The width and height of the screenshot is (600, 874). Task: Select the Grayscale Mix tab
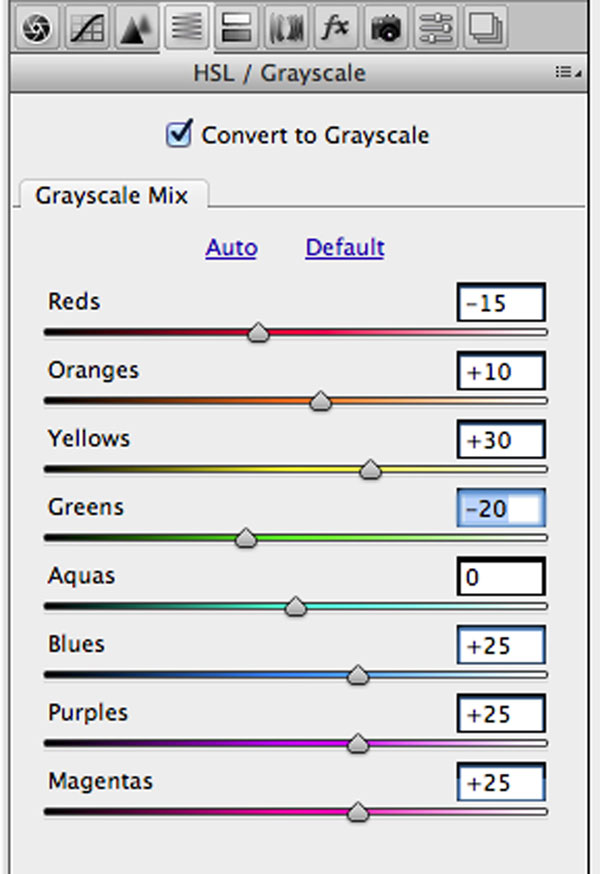(111, 195)
